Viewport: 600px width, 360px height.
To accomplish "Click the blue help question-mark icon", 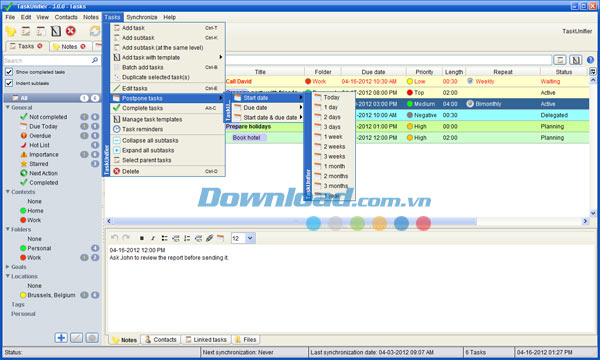I will (x=590, y=60).
